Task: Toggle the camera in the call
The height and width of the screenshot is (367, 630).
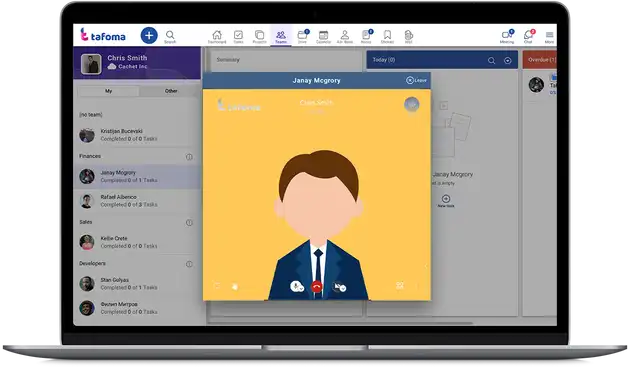Action: pyautogui.click(x=338, y=286)
